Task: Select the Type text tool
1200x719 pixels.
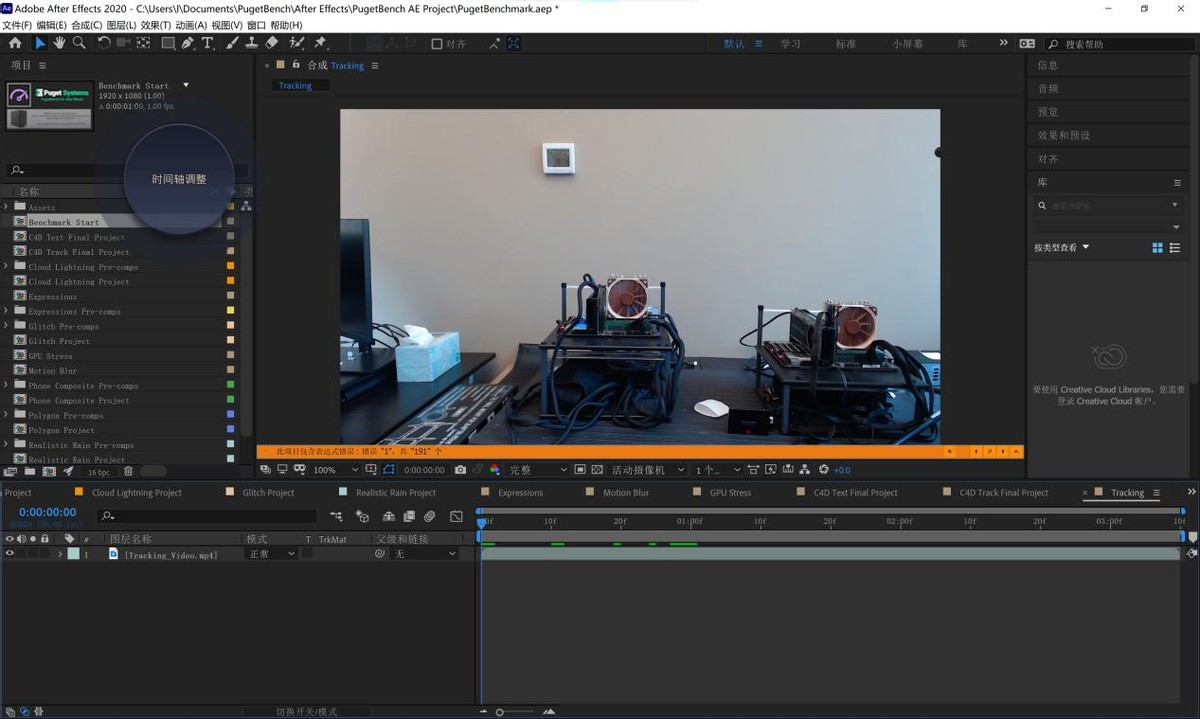Action: (208, 43)
